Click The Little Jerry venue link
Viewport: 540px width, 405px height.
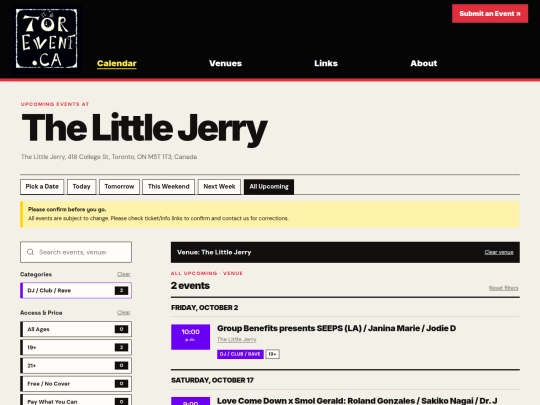pyautogui.click(x=237, y=340)
